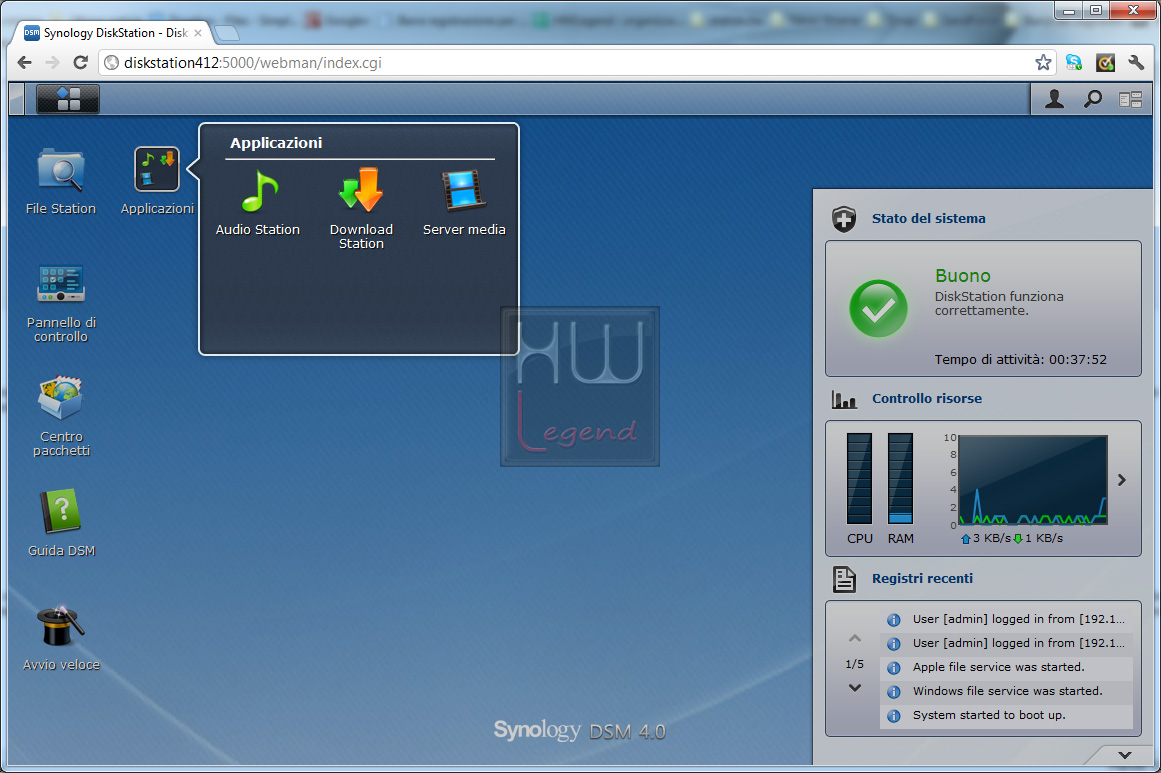Start the Avvio veloce wizard
Image resolution: width=1161 pixels, height=773 pixels.
[61, 638]
